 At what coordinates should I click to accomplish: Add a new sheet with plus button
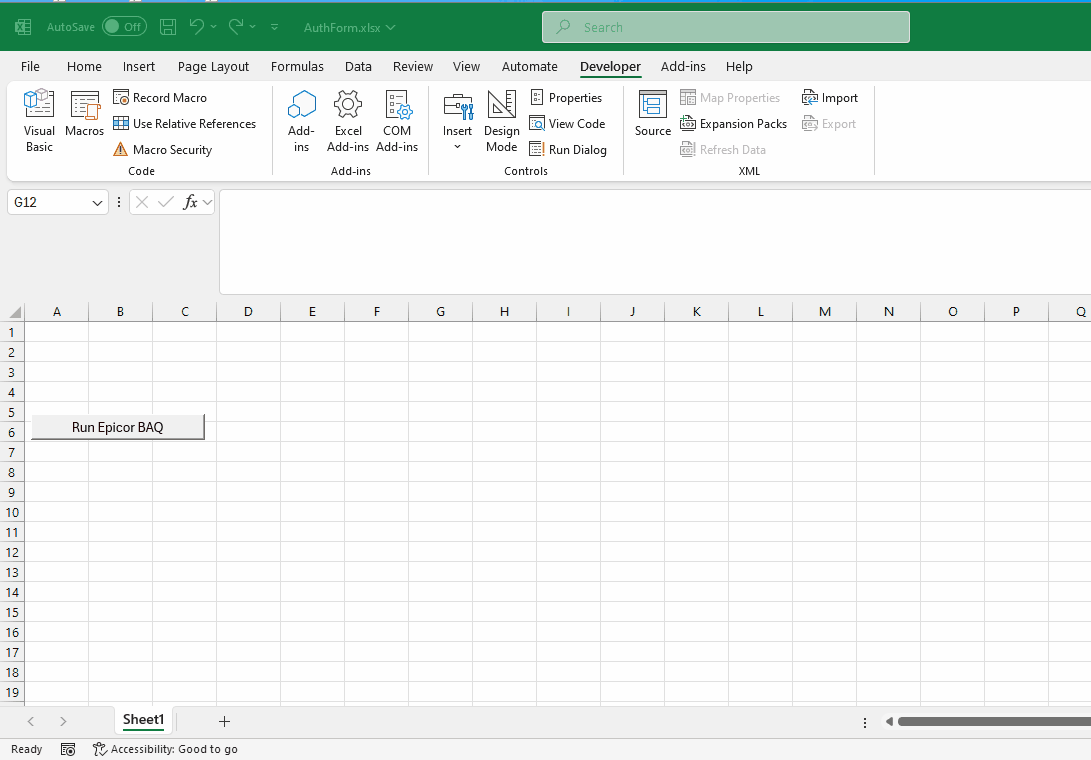click(x=224, y=721)
